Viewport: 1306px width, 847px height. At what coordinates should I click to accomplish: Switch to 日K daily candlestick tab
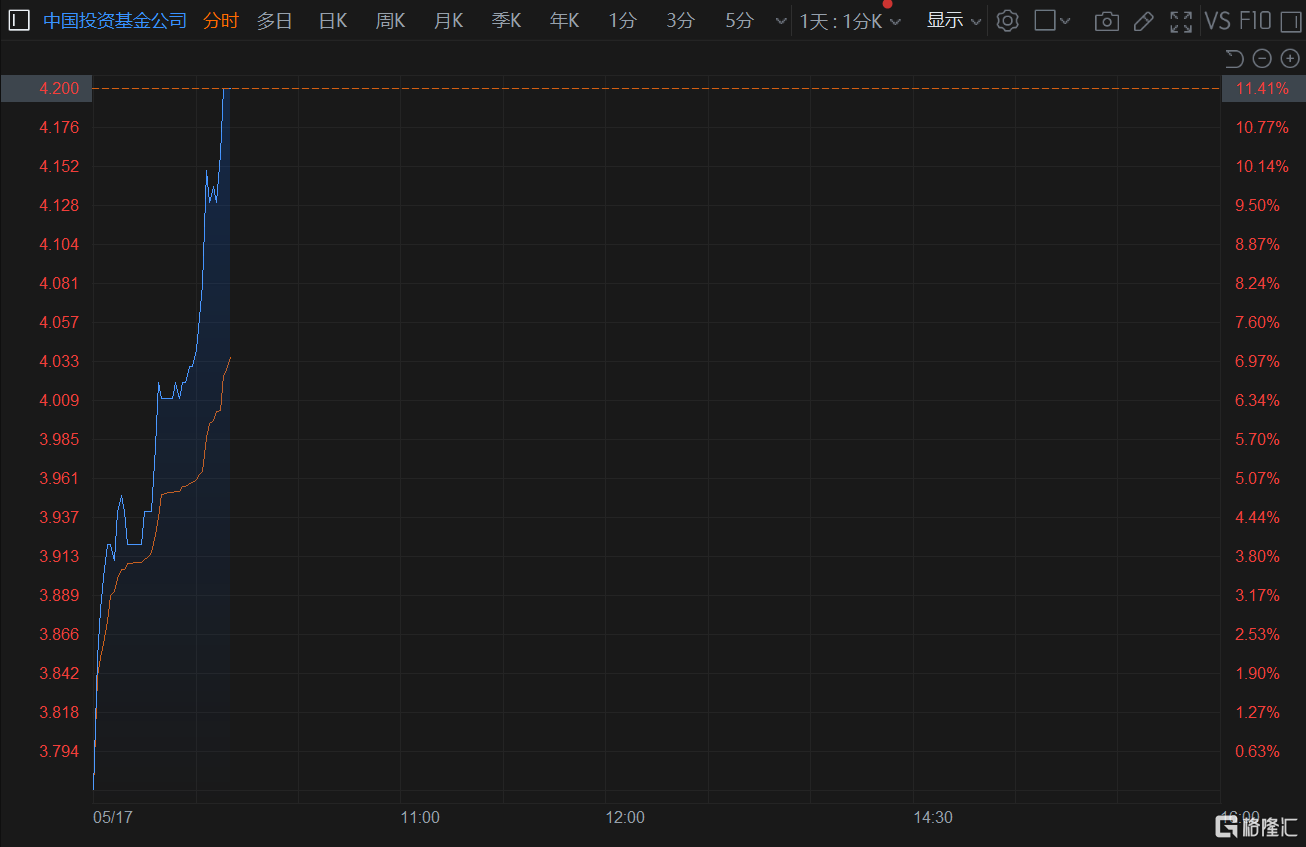point(332,21)
